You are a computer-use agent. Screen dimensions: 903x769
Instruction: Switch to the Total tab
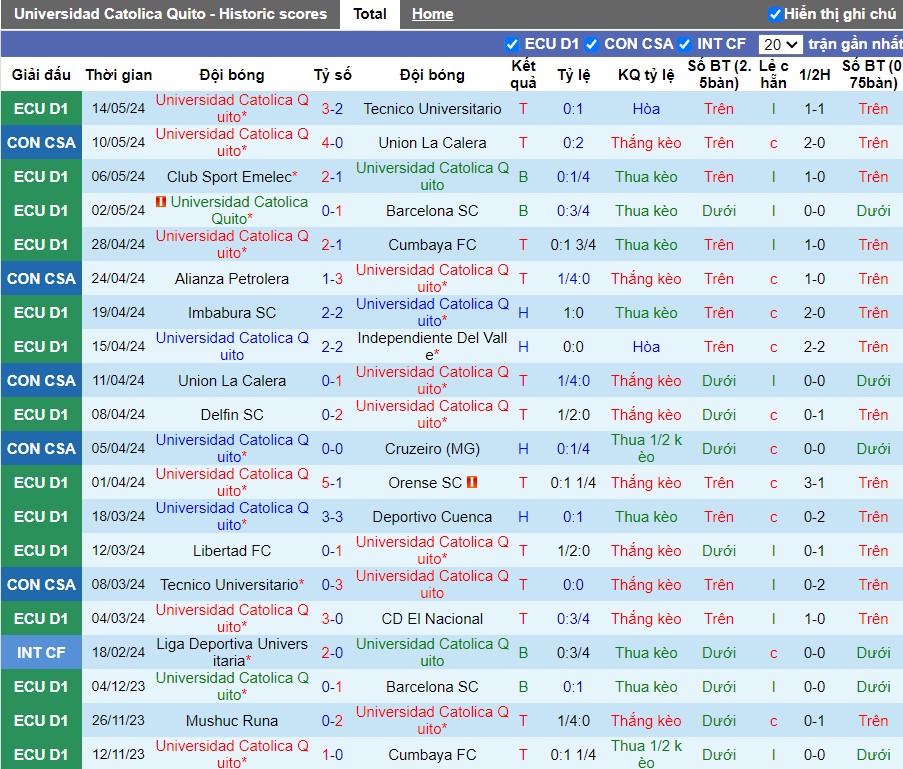tap(370, 14)
